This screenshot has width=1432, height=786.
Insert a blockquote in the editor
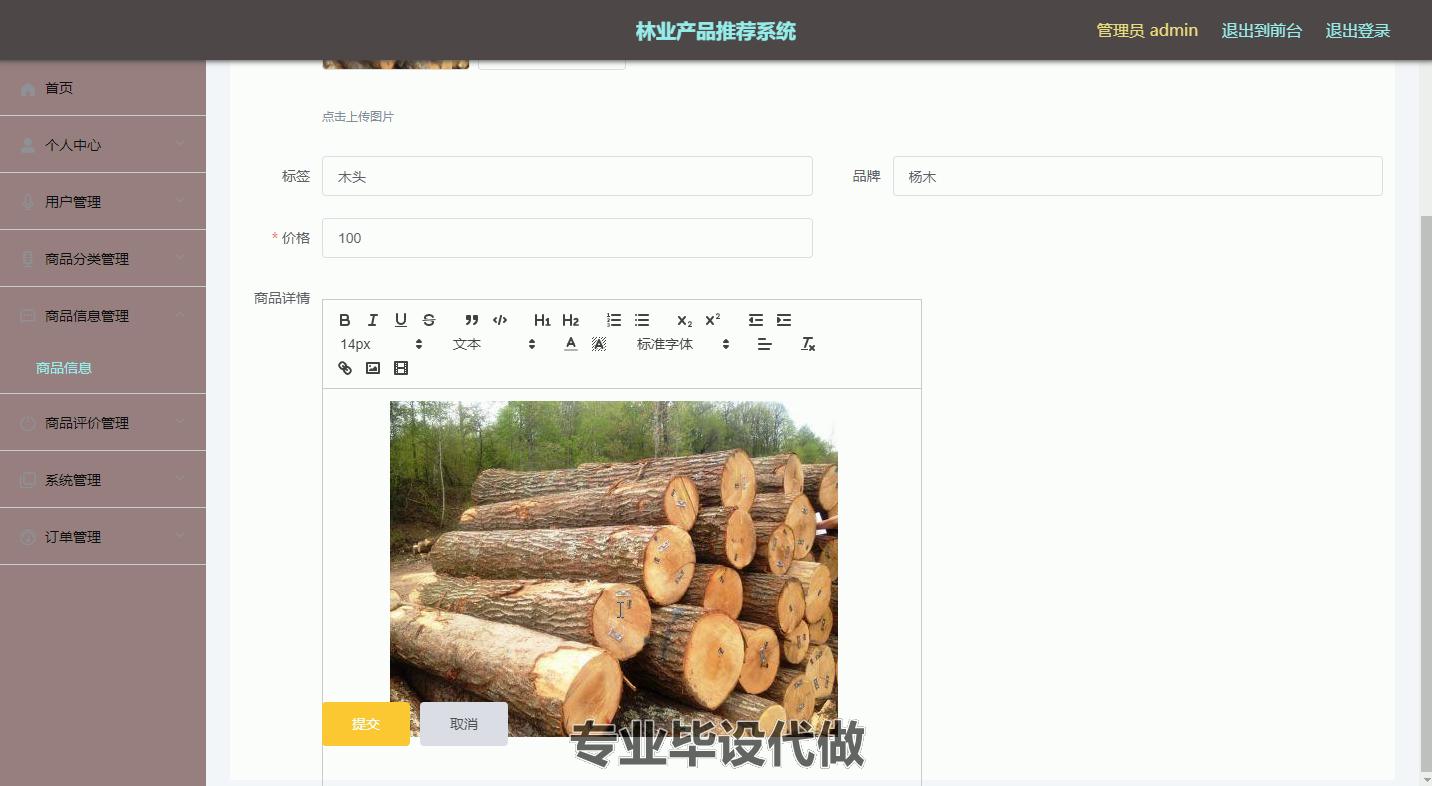[x=472, y=320]
